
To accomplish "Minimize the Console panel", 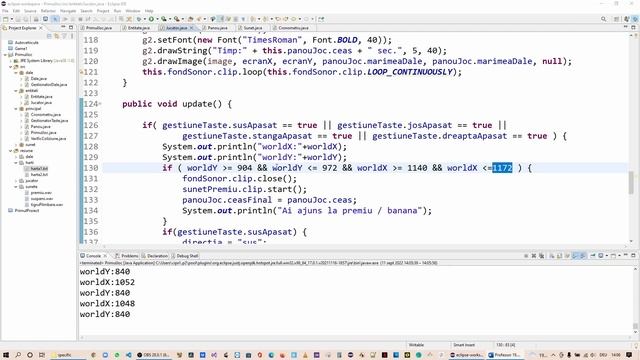I will [x=626, y=255].
